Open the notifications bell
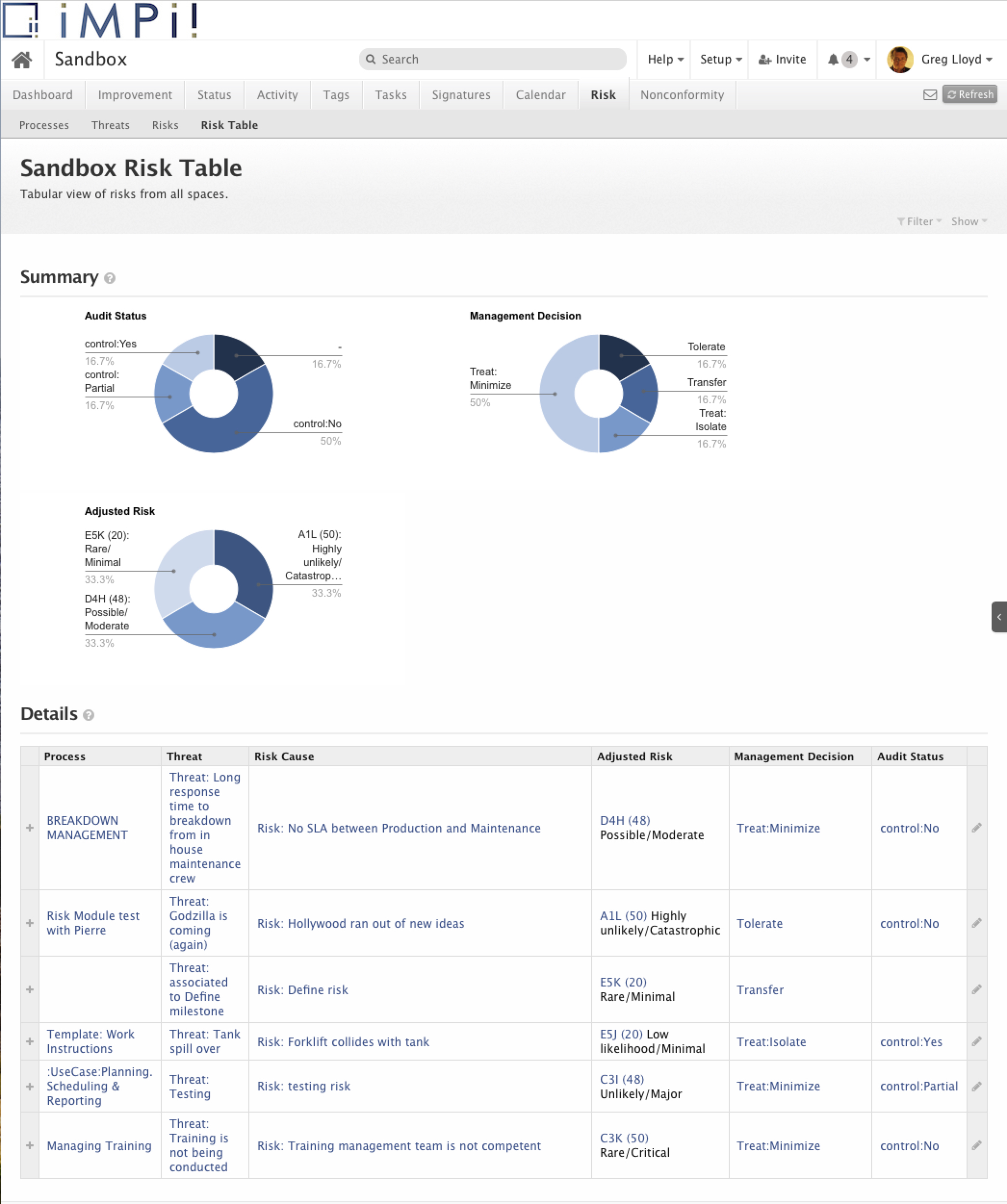The width and height of the screenshot is (1007, 1204). click(833, 60)
